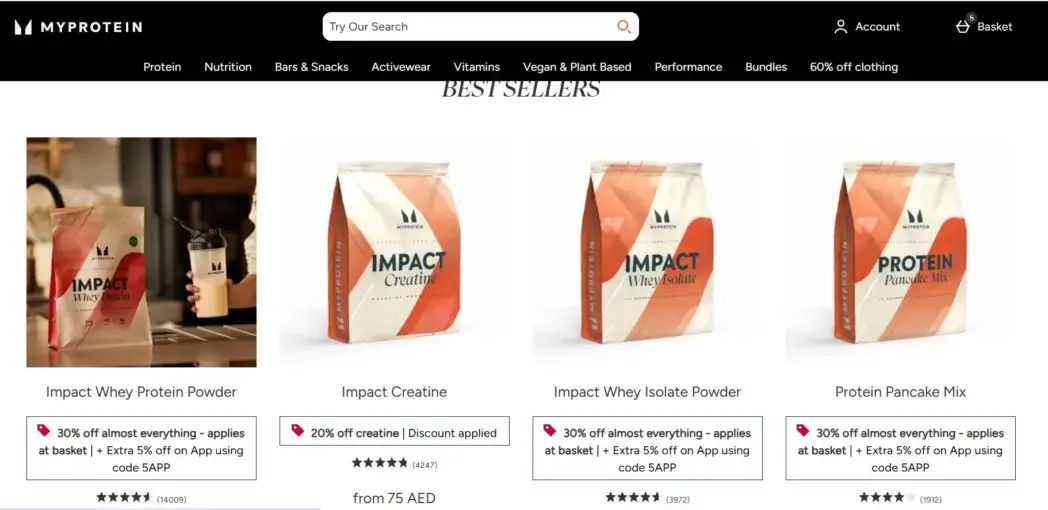Click the 20% off creatine discount banner

[394, 431]
